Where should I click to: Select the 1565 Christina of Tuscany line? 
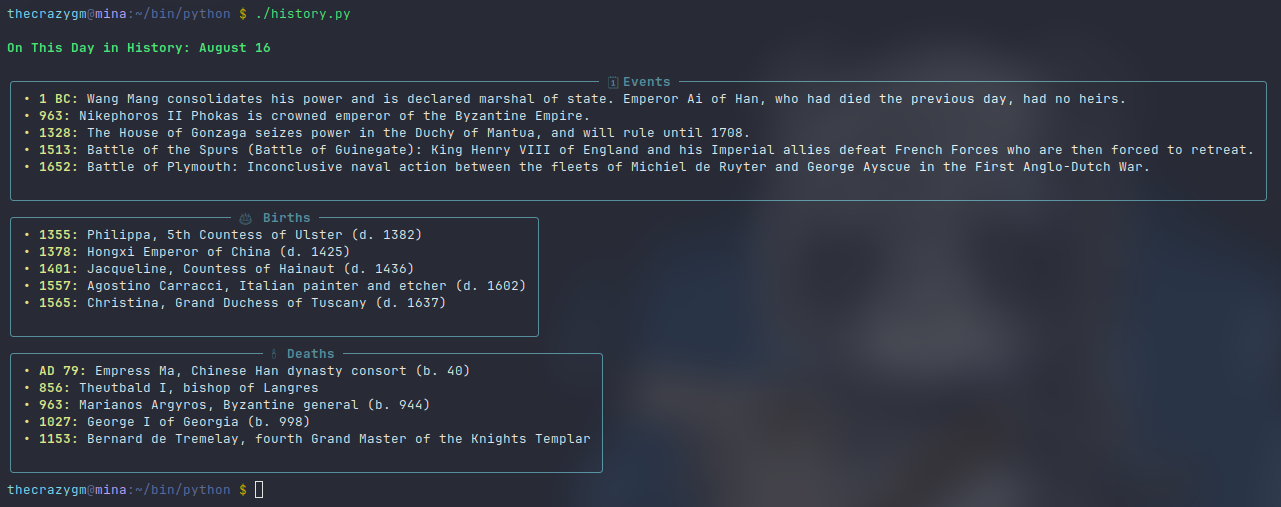[235, 303]
